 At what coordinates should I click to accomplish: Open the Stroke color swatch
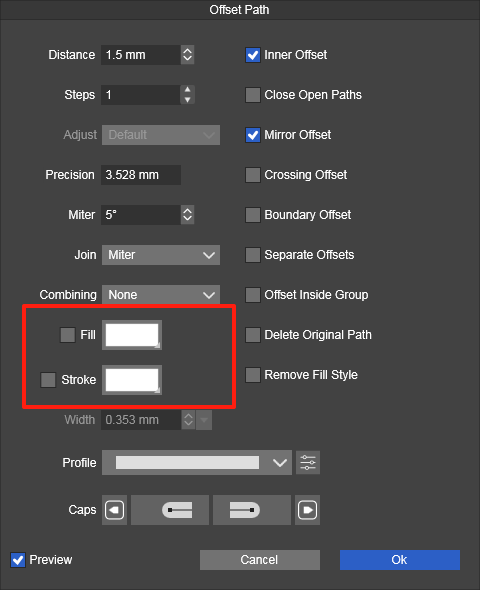pos(132,380)
